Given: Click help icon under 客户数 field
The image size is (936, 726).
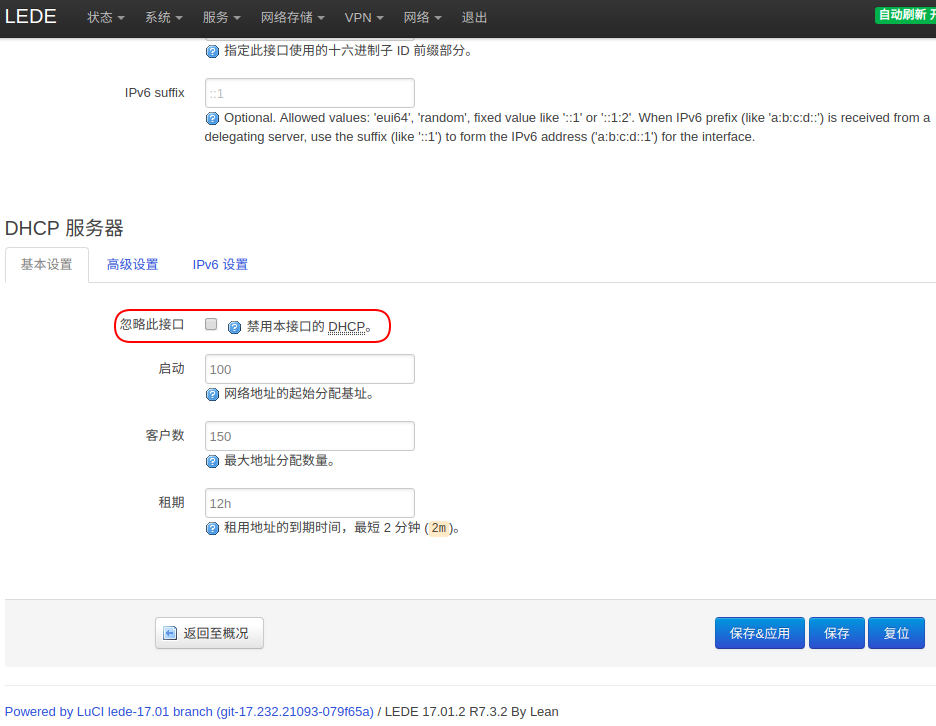Looking at the screenshot, I should point(212,461).
